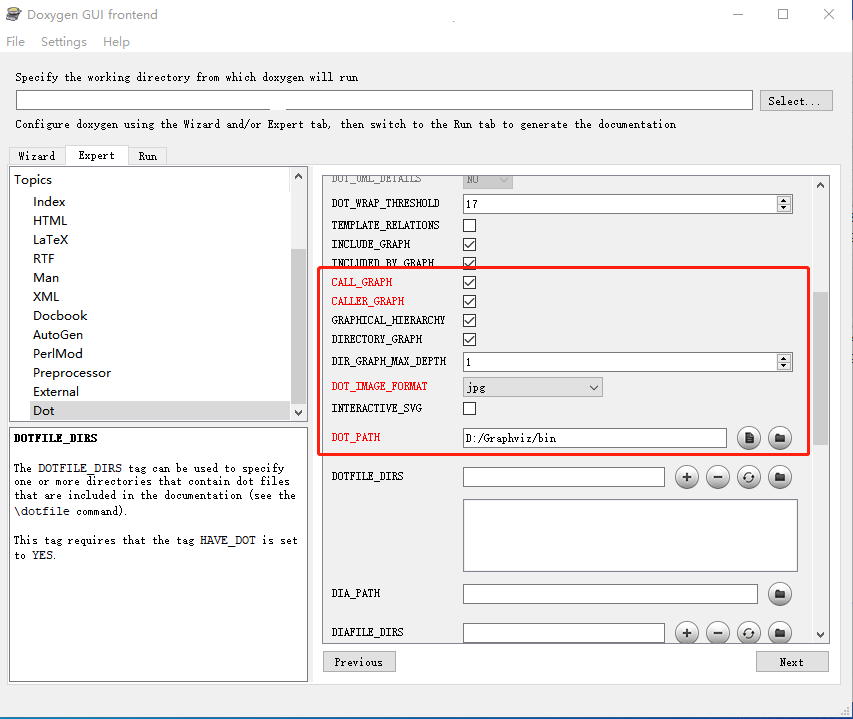Click the refresh icon for DOTFILE_DIRS

749,477
